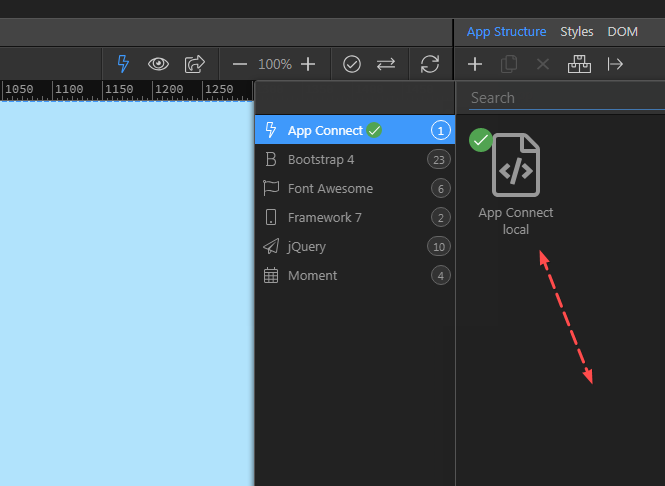This screenshot has height=486, width=665.
Task: Click the share/export arrow icon
Action: pyautogui.click(x=195, y=64)
